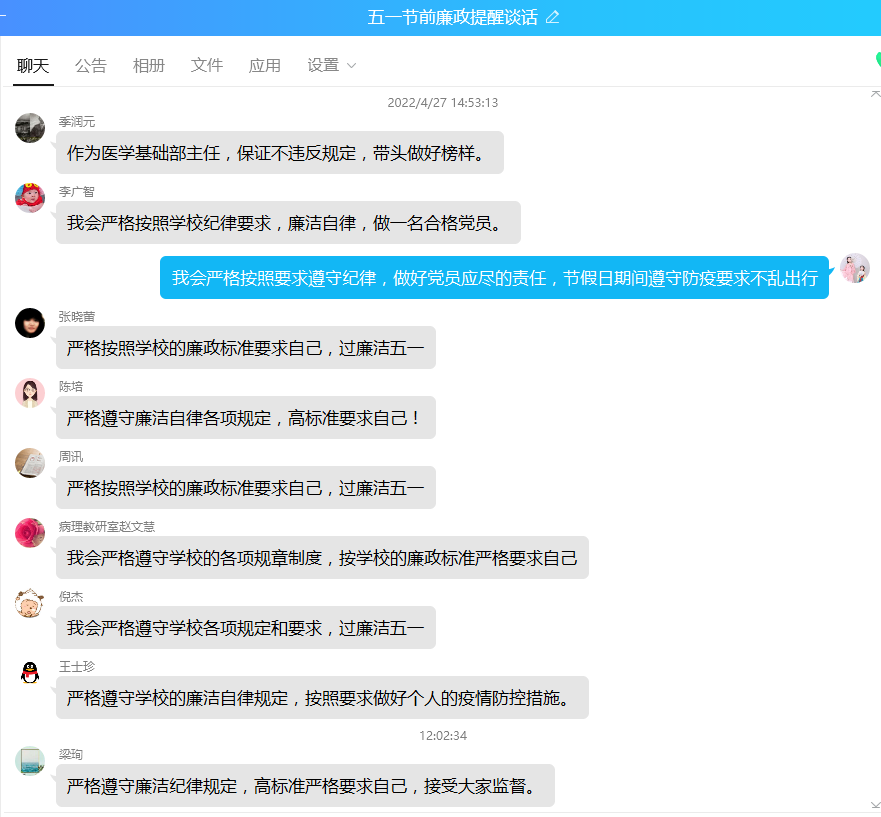Open 季润元's profile avatar

(30, 128)
